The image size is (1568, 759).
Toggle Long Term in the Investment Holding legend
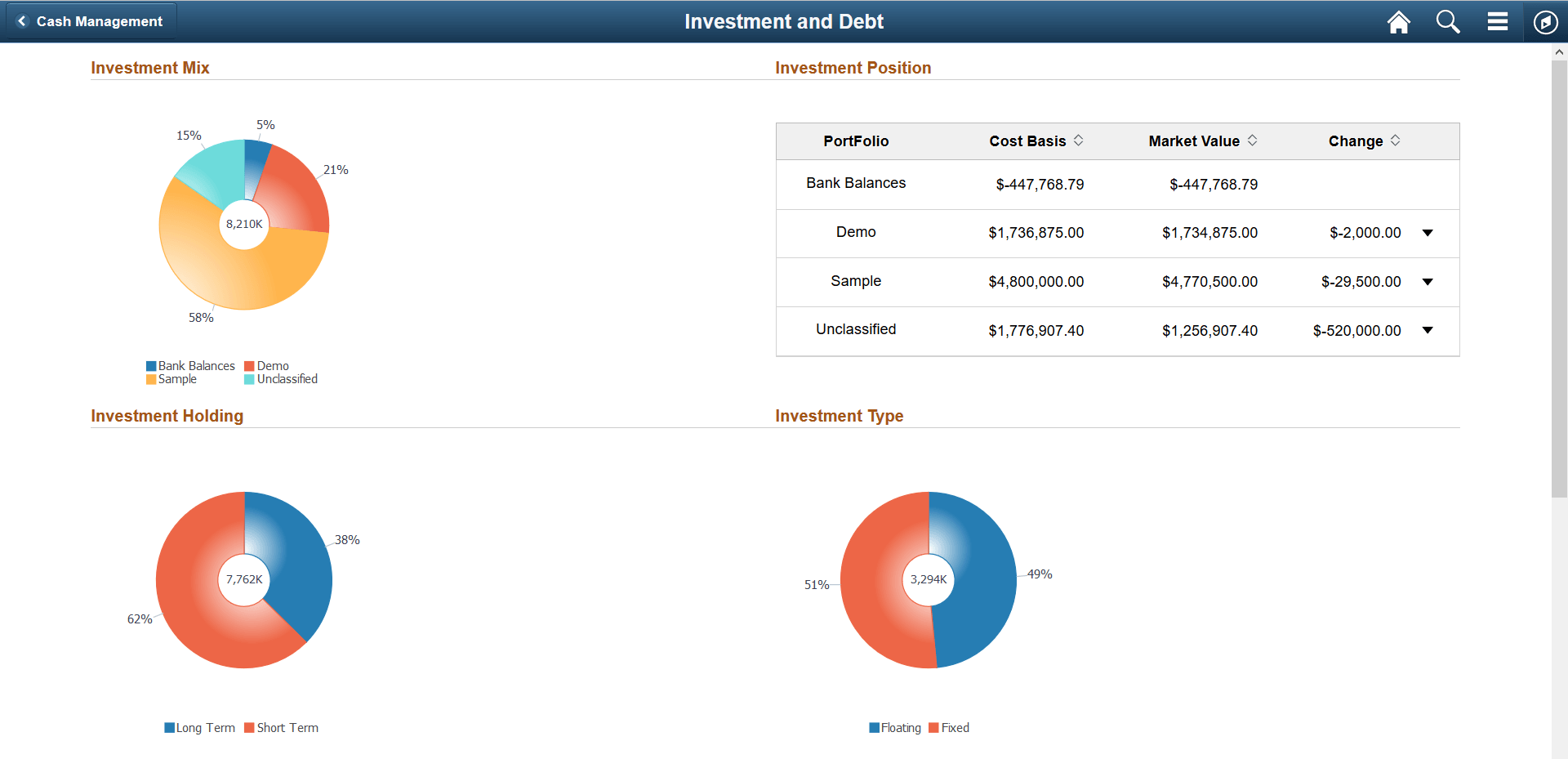(x=199, y=727)
